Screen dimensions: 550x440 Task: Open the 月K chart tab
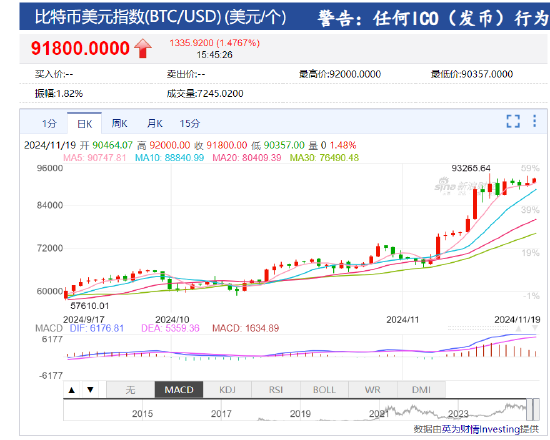click(155, 124)
